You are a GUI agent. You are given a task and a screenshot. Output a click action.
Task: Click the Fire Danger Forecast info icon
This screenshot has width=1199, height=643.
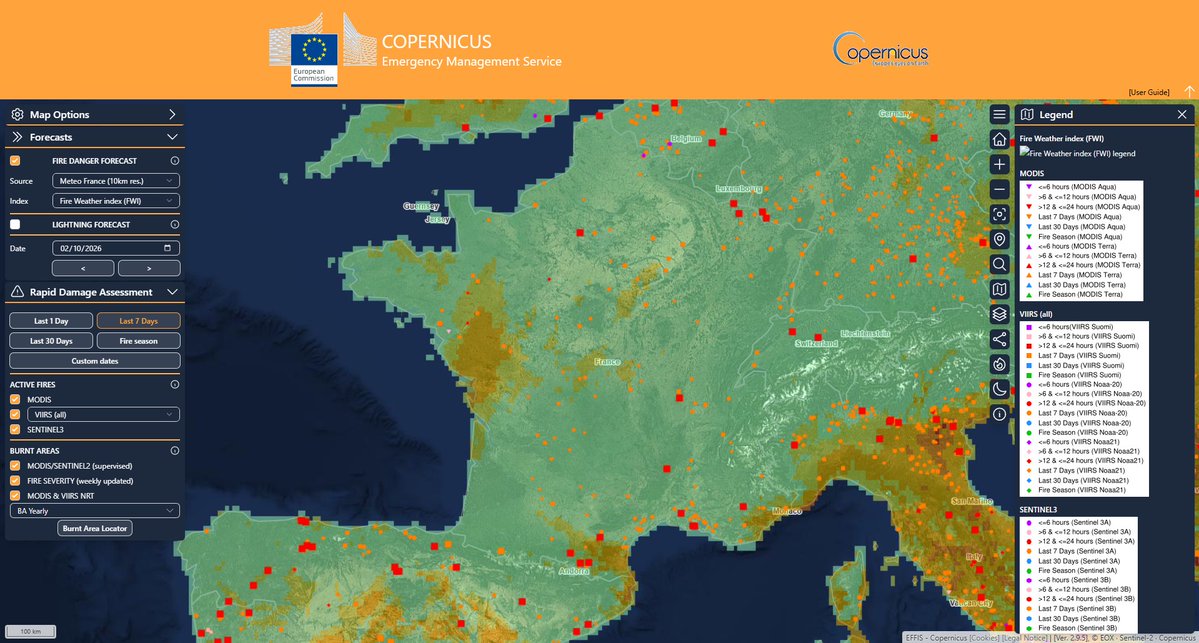pos(174,161)
